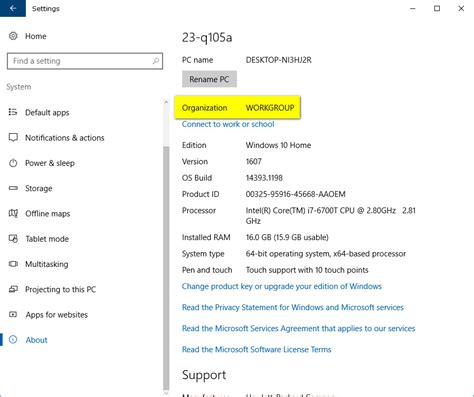This screenshot has width=474, height=397.
Task: Select Offline maps in sidebar
Action: [48, 214]
